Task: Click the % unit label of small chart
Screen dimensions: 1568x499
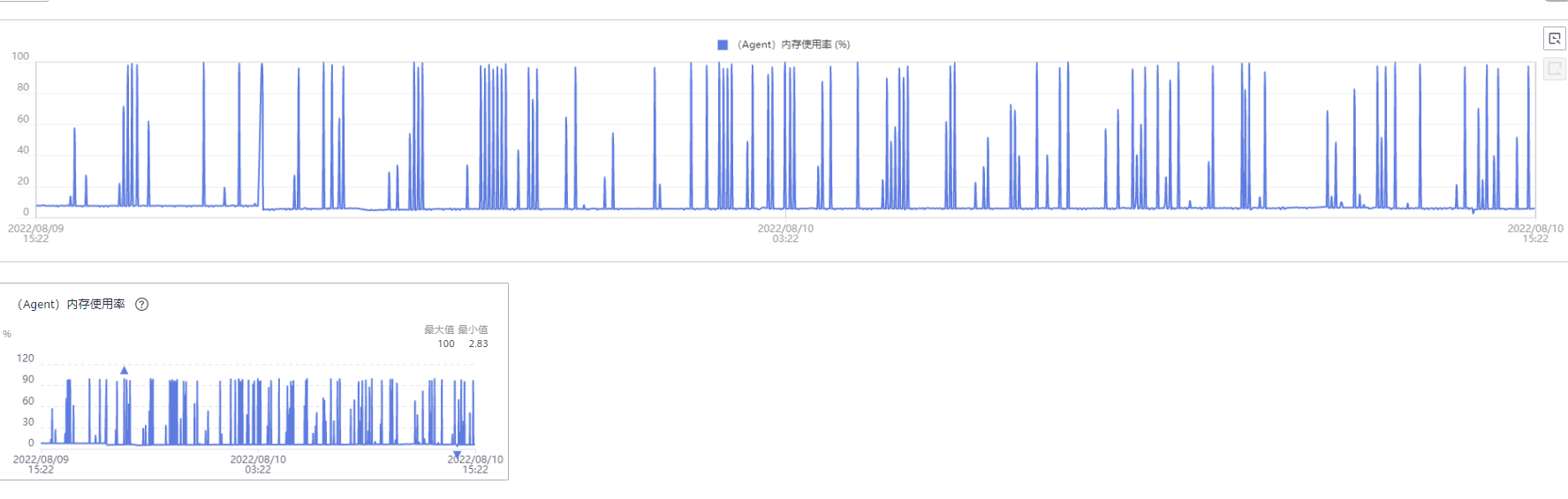Action: (7, 334)
